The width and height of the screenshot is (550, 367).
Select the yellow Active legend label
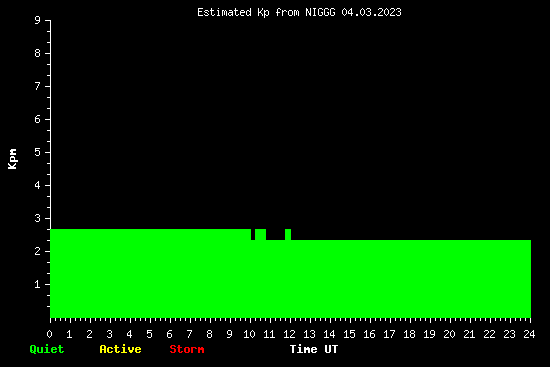pyautogui.click(x=120, y=349)
